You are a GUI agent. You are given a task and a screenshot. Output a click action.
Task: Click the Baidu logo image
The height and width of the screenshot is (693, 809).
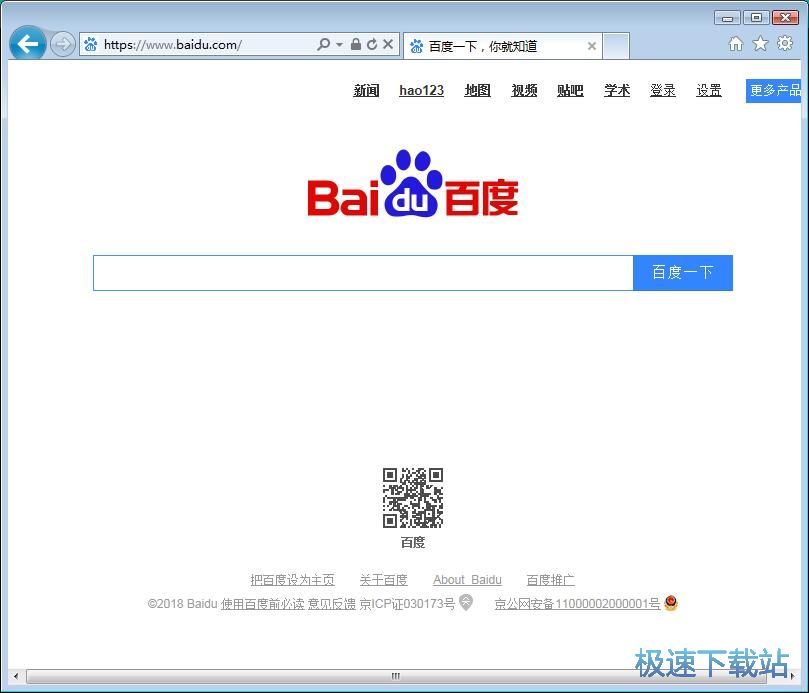pyautogui.click(x=413, y=183)
